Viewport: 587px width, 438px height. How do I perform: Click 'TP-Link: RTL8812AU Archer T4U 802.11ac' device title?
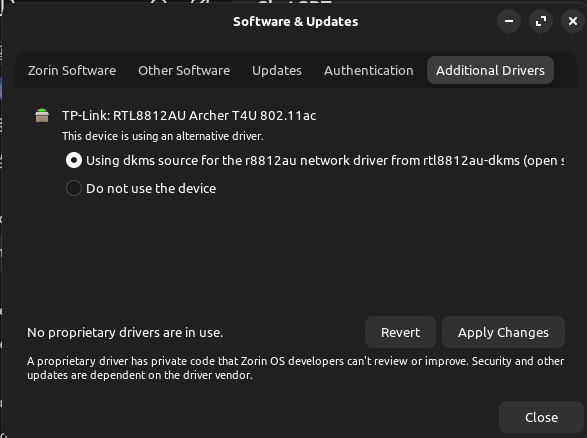[x=189, y=116]
